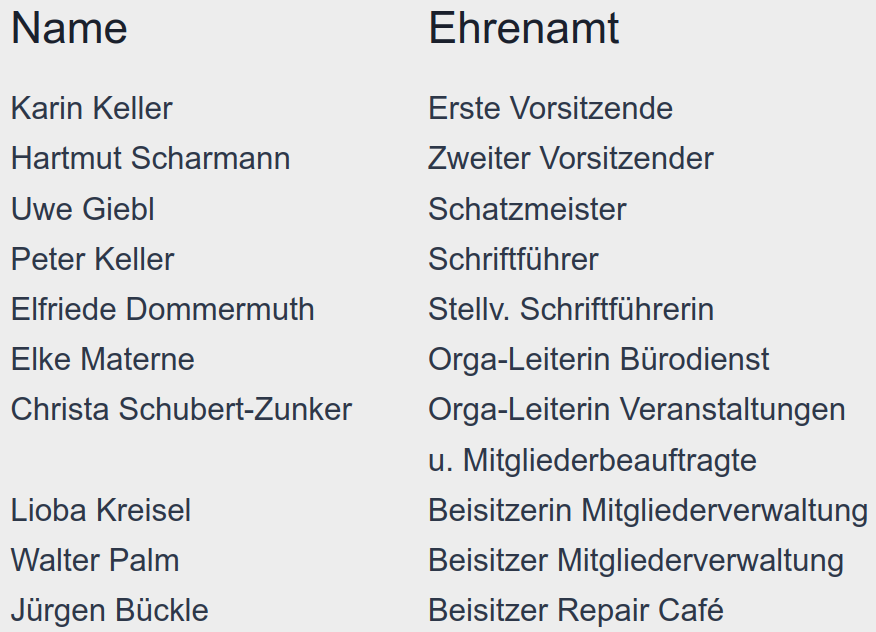
Task: Select the name Christa Schubert-Zunker
Action: click(181, 409)
